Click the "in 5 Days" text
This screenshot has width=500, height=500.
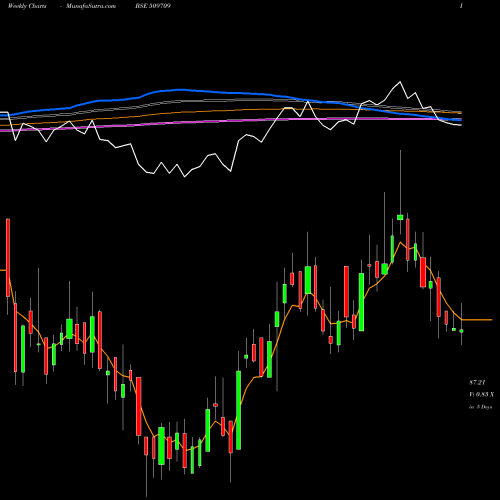click(x=480, y=407)
